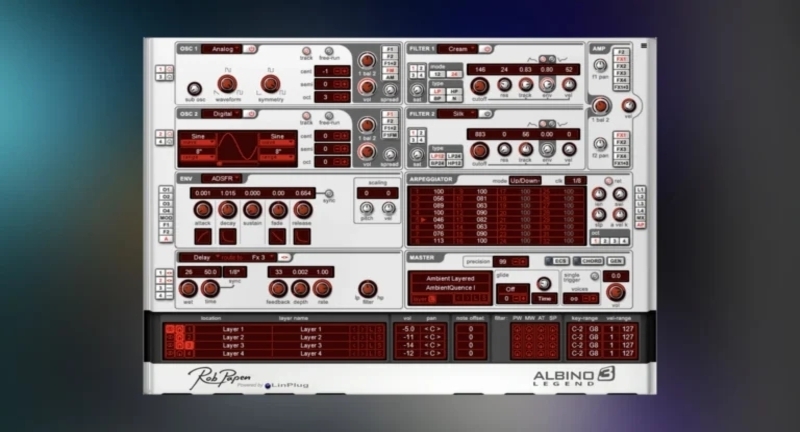Click the AMP 1 bal 2 knob
The image size is (800, 432).
point(601,106)
